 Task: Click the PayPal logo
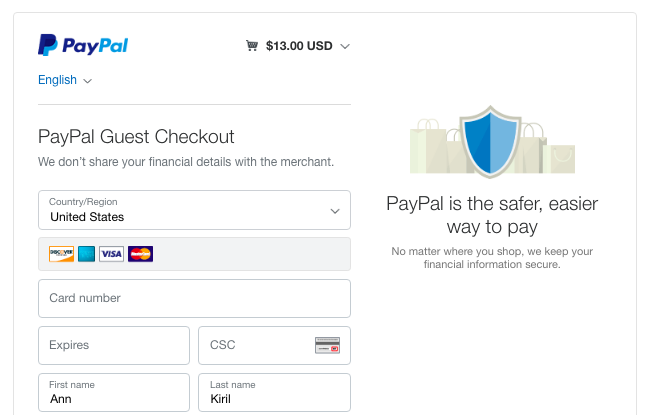83,45
